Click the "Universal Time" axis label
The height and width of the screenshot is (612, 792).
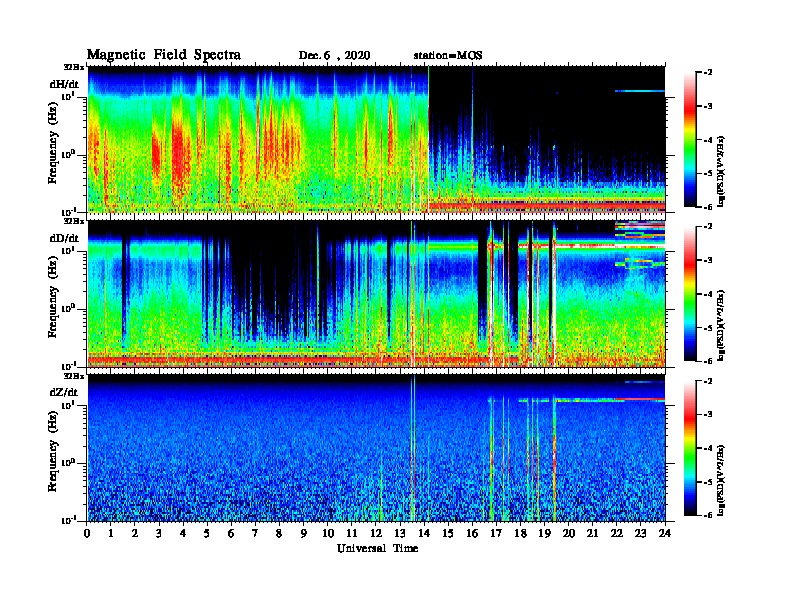coord(378,548)
